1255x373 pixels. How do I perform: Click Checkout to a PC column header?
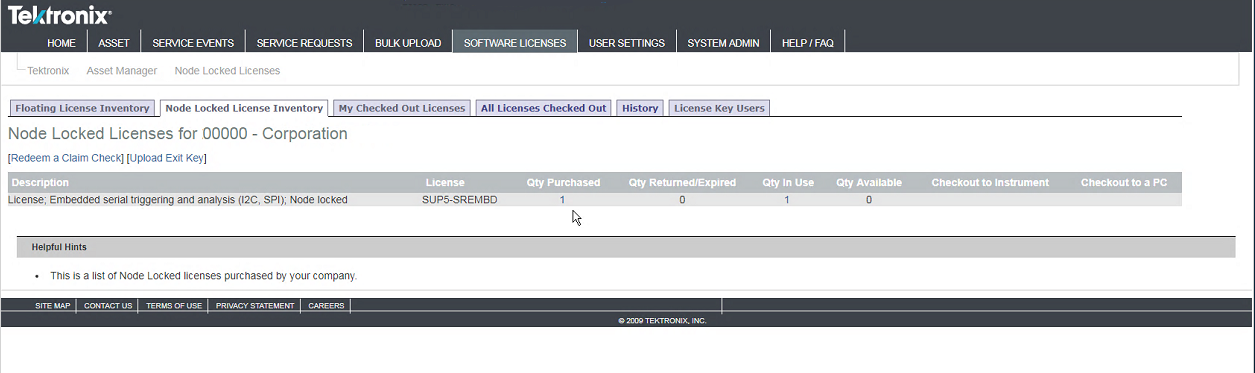(x=1124, y=183)
